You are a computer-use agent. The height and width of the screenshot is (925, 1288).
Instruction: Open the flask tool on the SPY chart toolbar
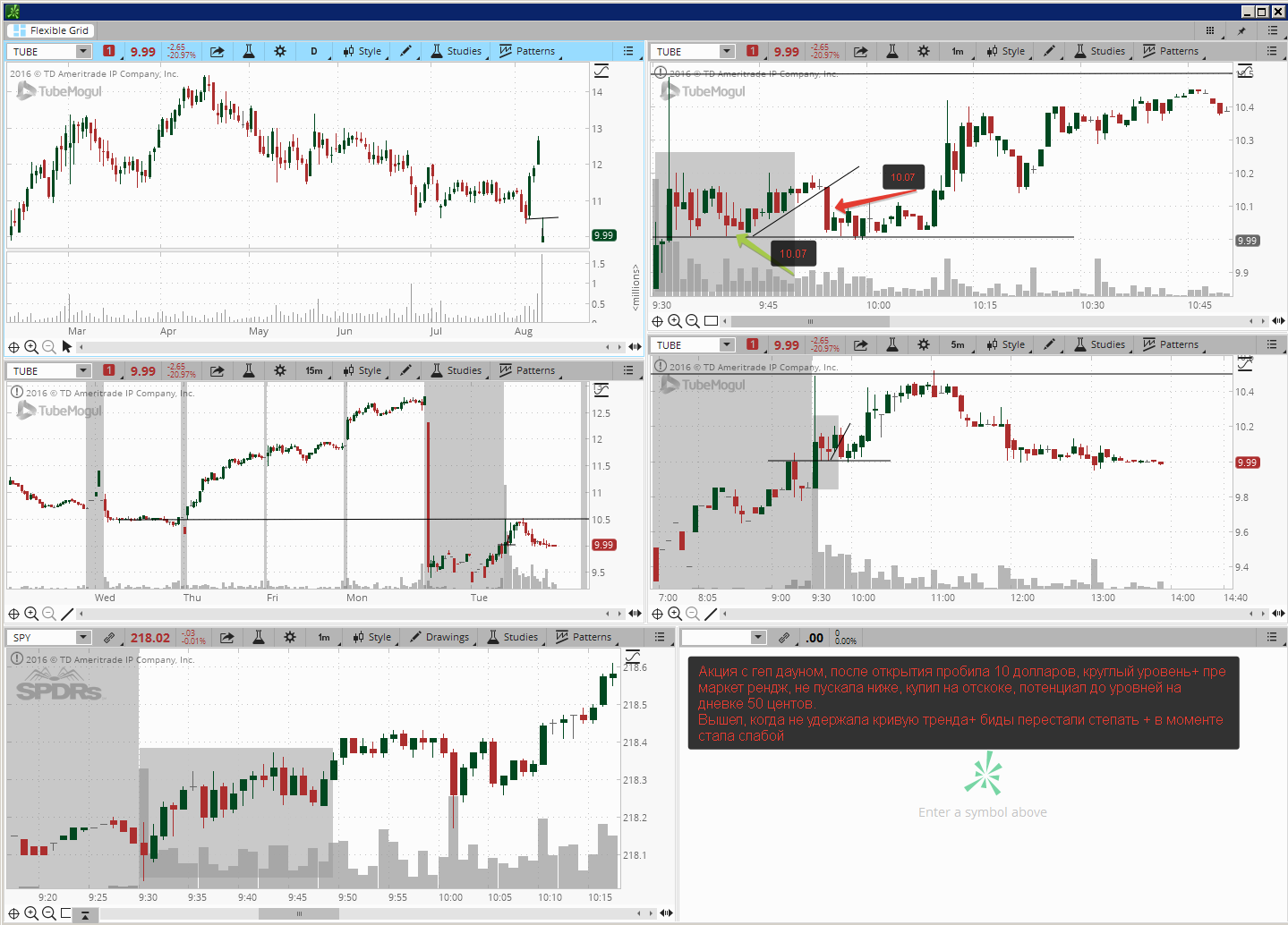[x=258, y=638]
